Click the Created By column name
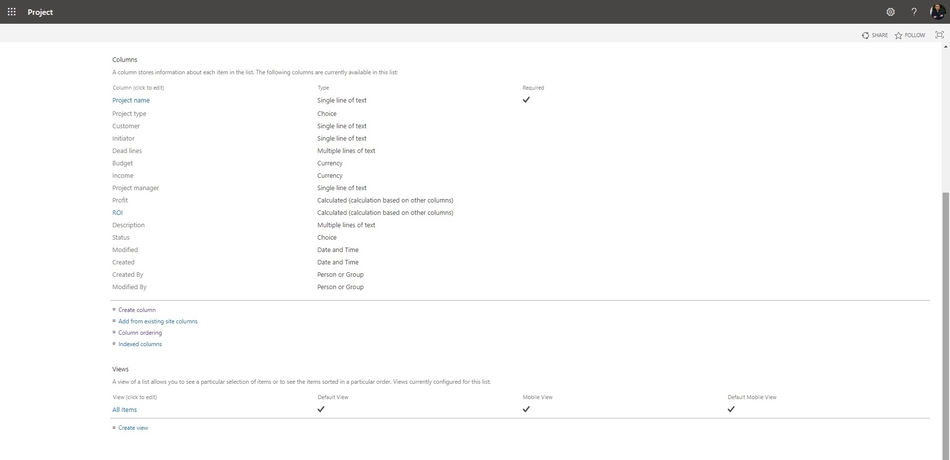 click(x=128, y=275)
